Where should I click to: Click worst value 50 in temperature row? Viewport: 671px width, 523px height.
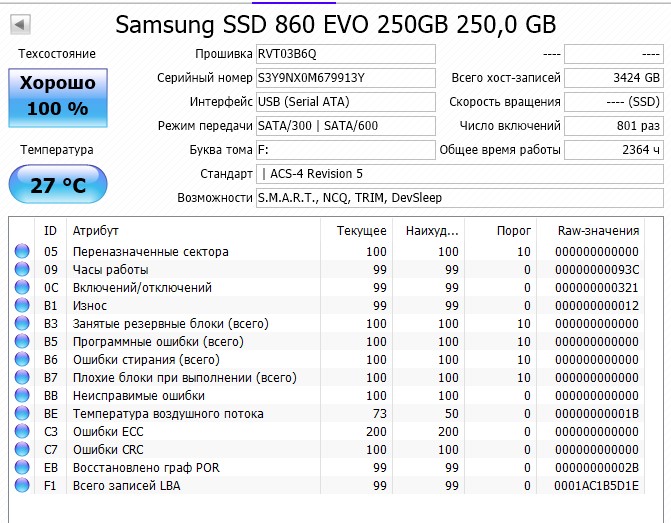point(451,414)
